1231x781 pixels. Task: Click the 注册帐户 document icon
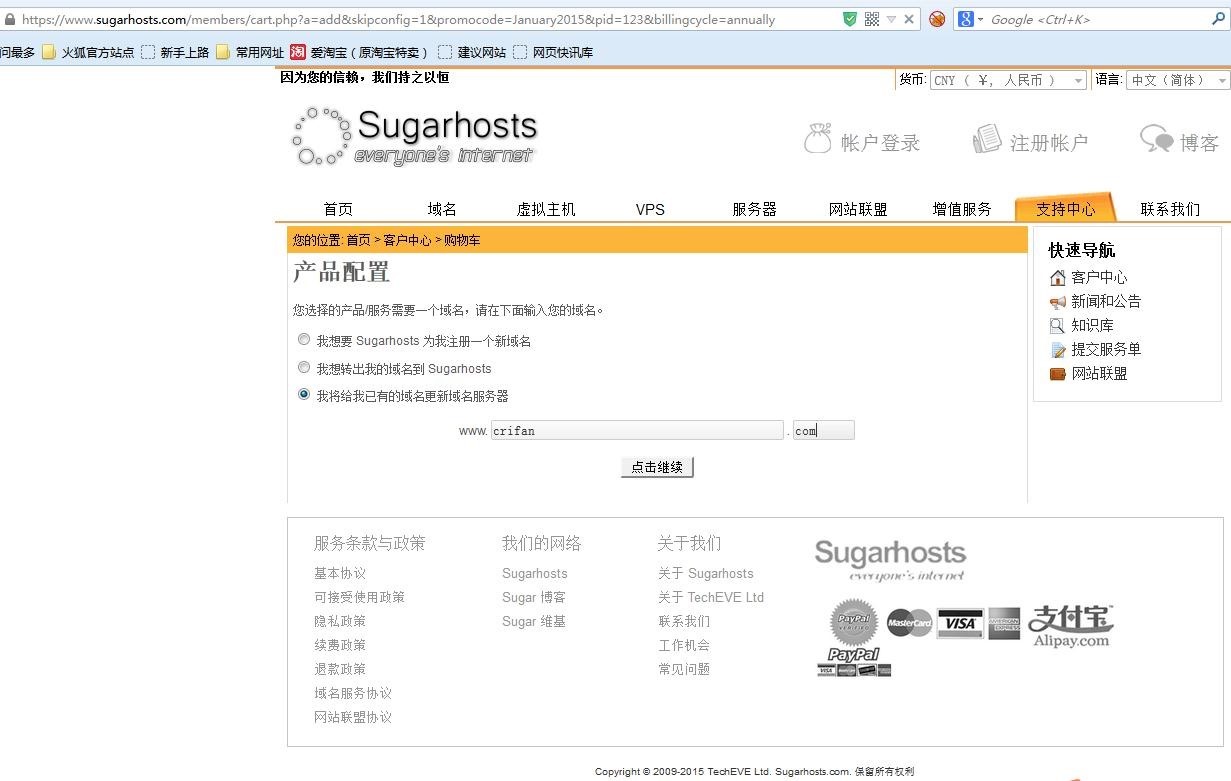coord(987,139)
